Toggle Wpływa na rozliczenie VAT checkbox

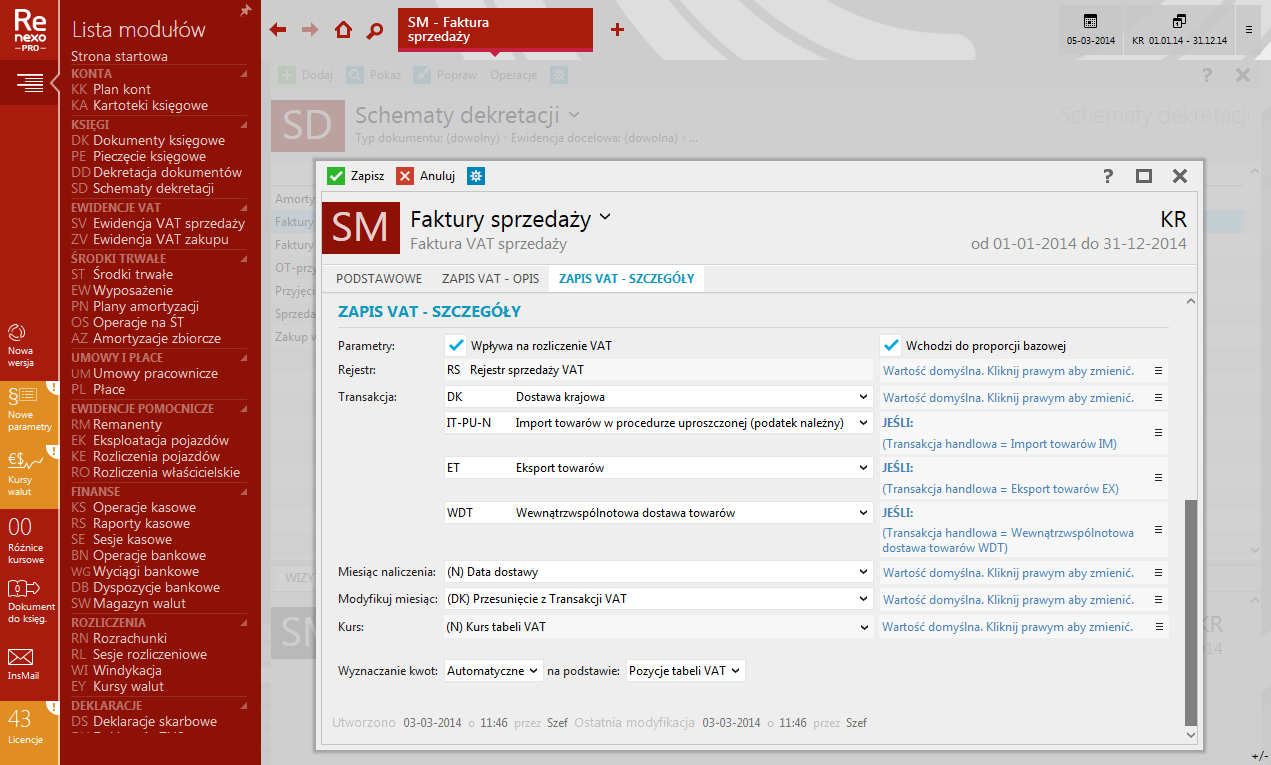pos(456,346)
